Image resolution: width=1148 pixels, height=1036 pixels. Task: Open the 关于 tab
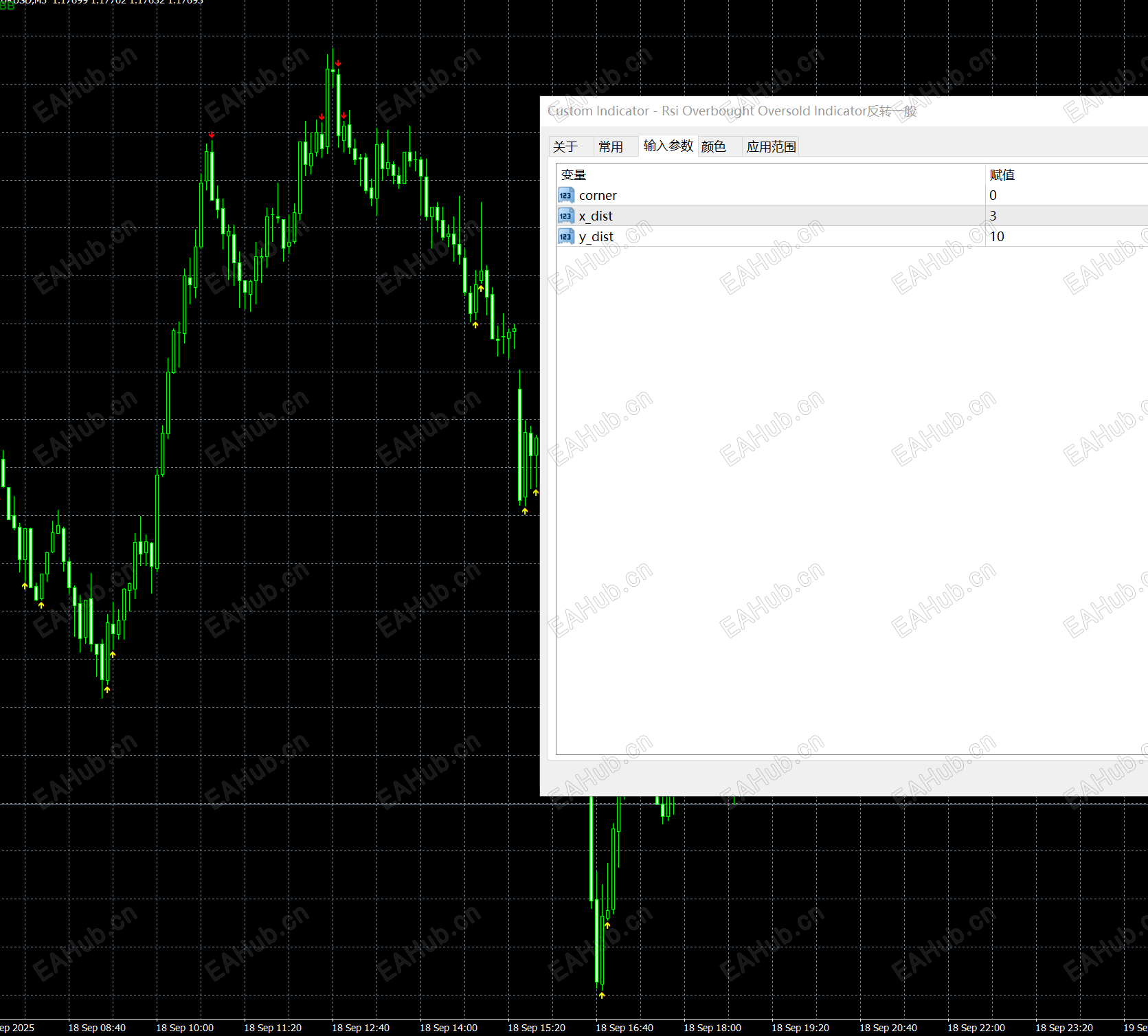[565, 146]
